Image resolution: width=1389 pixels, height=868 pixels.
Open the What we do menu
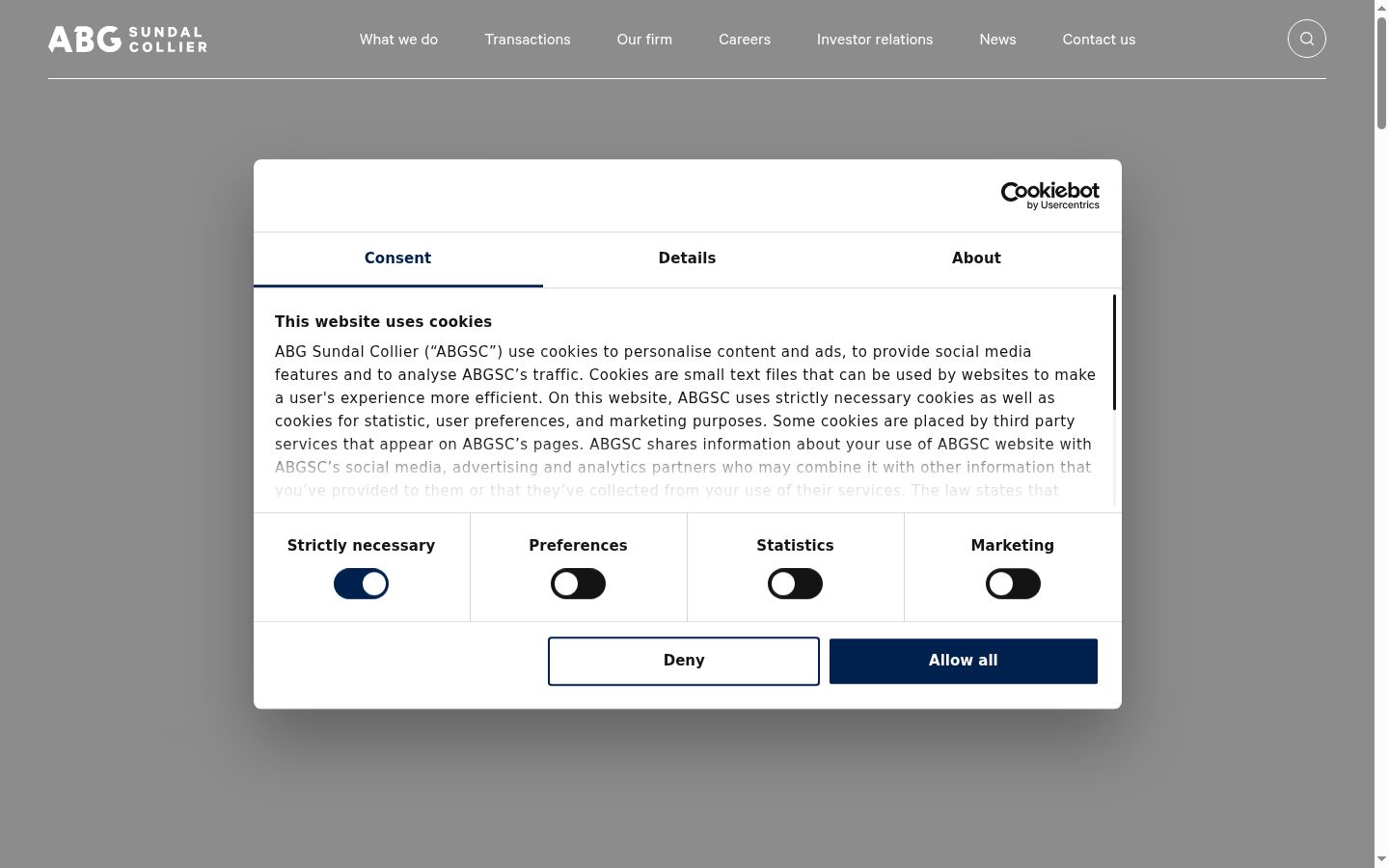click(398, 40)
